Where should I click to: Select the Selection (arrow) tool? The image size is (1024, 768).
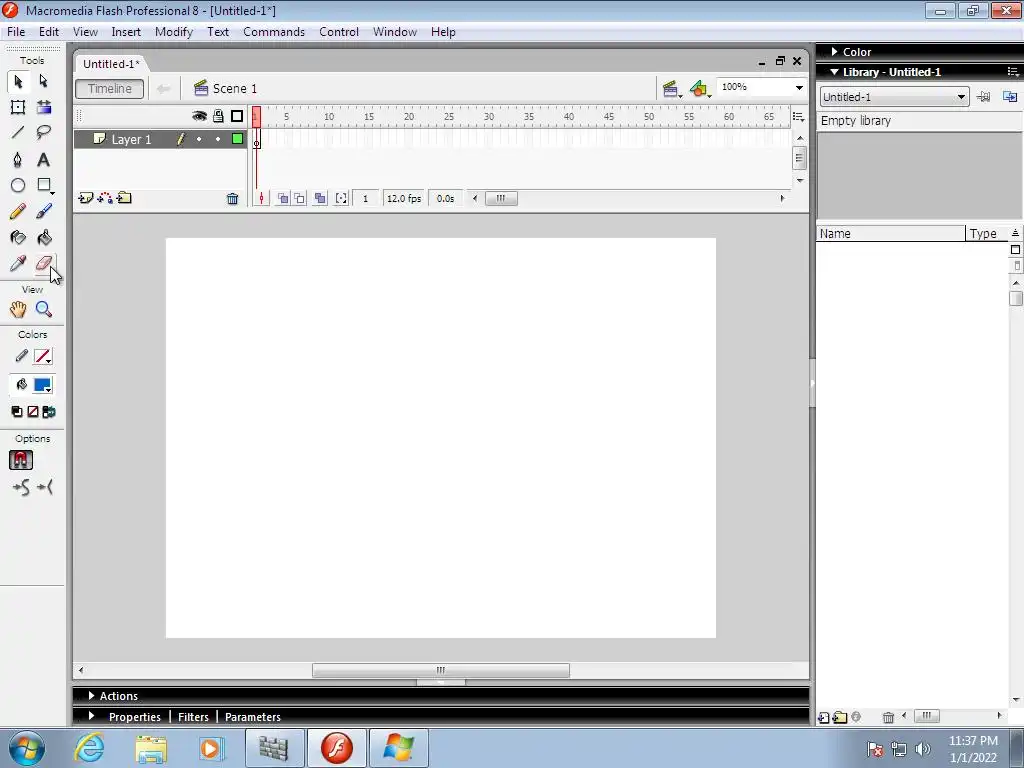[18, 81]
